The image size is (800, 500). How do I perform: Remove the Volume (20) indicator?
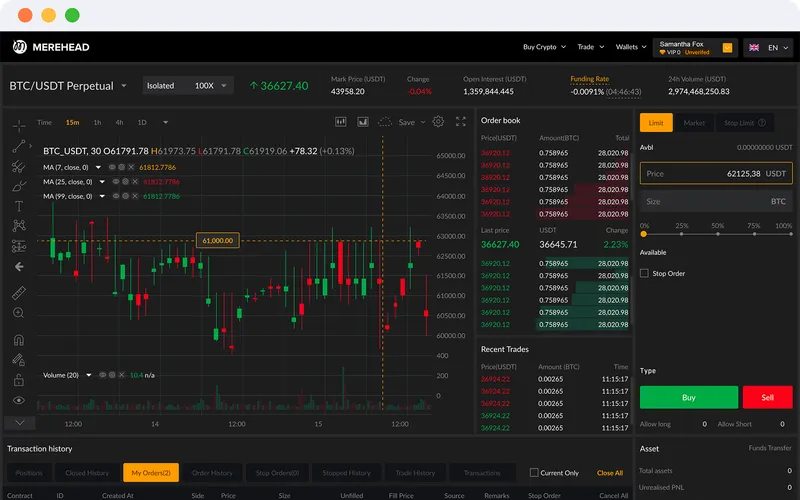(x=121, y=375)
